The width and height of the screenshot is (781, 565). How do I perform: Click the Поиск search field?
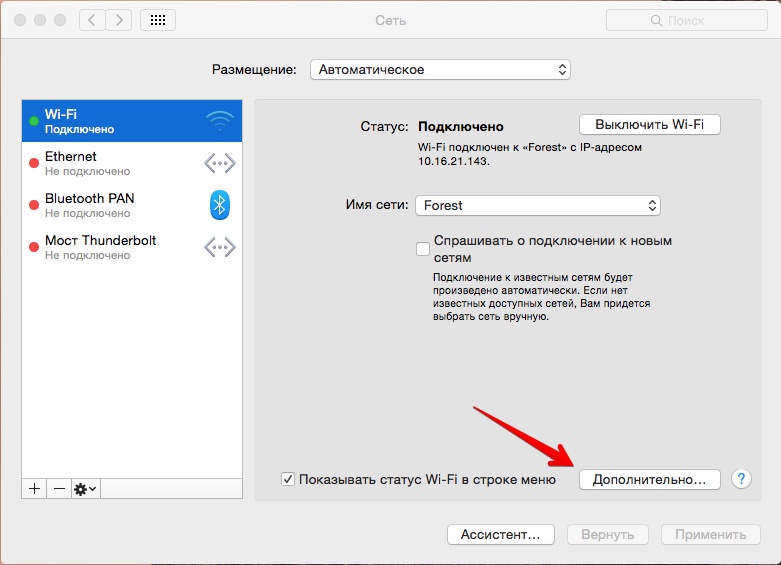pyautogui.click(x=683, y=20)
